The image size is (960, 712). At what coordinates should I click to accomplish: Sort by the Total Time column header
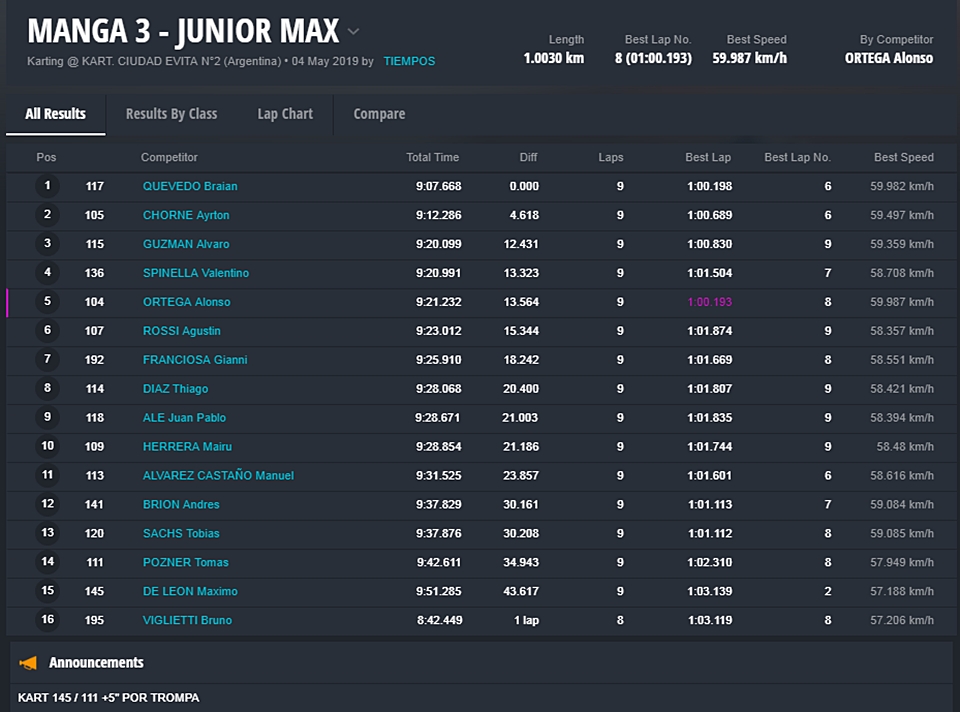(432, 157)
